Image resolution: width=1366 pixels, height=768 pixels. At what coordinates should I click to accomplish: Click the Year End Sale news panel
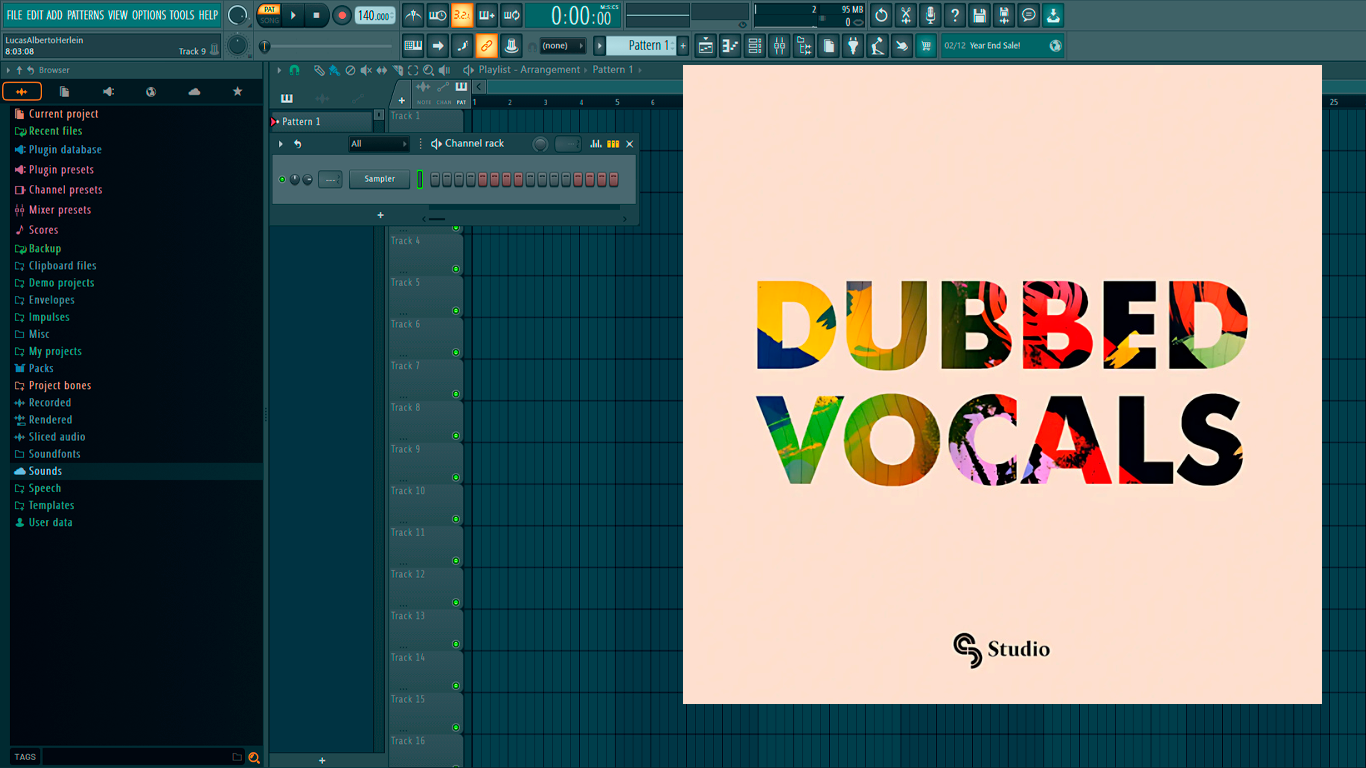[x=1003, y=45]
